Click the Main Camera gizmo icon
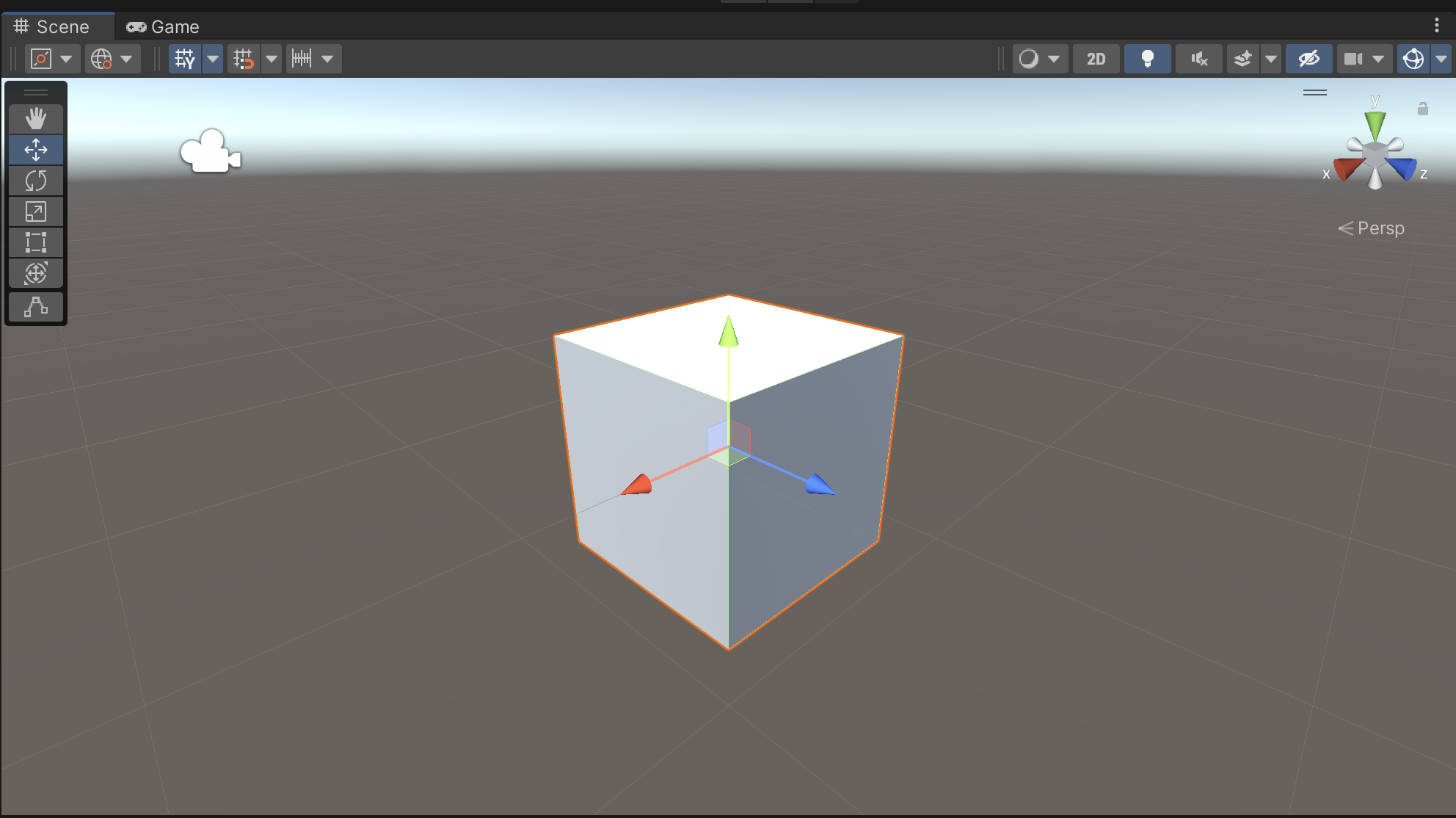This screenshot has height=818, width=1456. [x=211, y=152]
